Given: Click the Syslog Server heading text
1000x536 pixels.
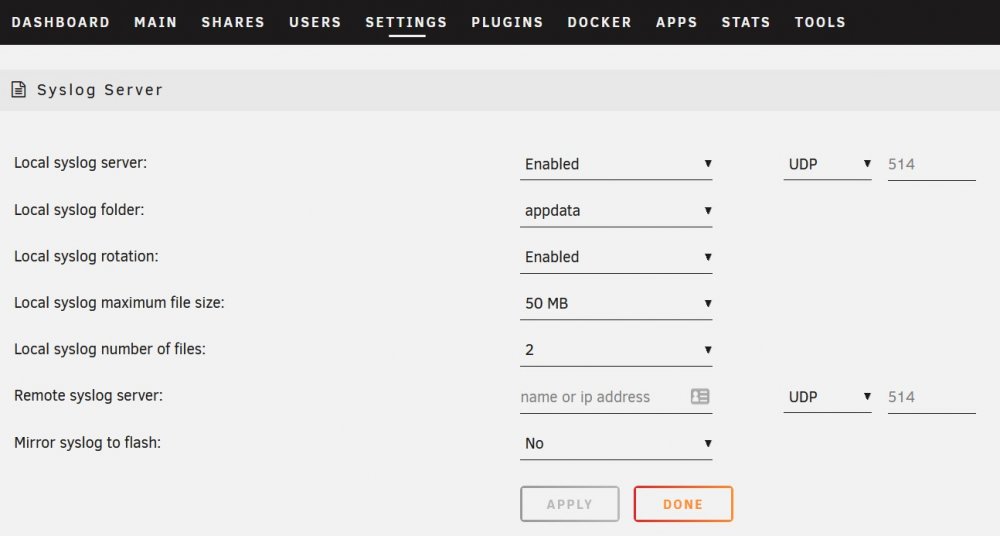Looking at the screenshot, I should coord(100,90).
